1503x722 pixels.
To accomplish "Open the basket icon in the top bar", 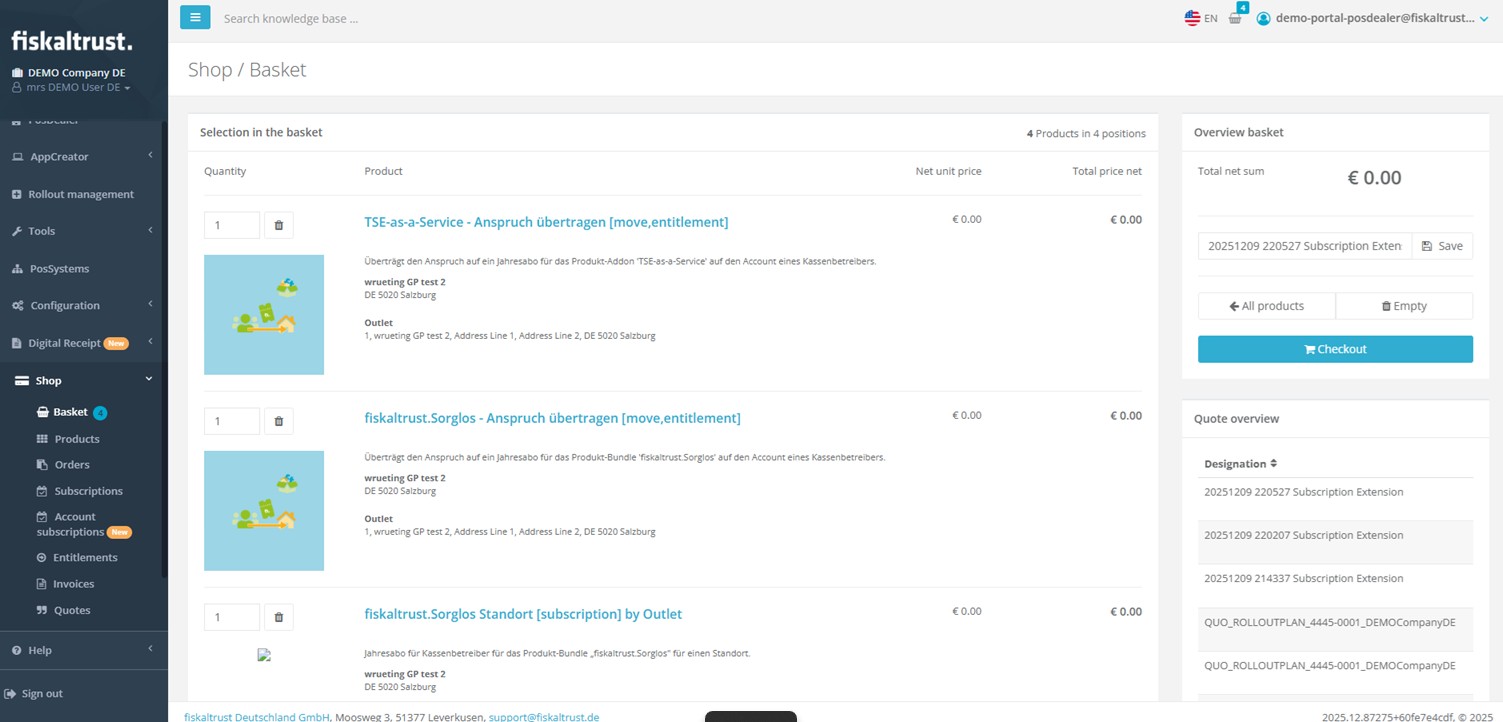I will pos(1237,18).
